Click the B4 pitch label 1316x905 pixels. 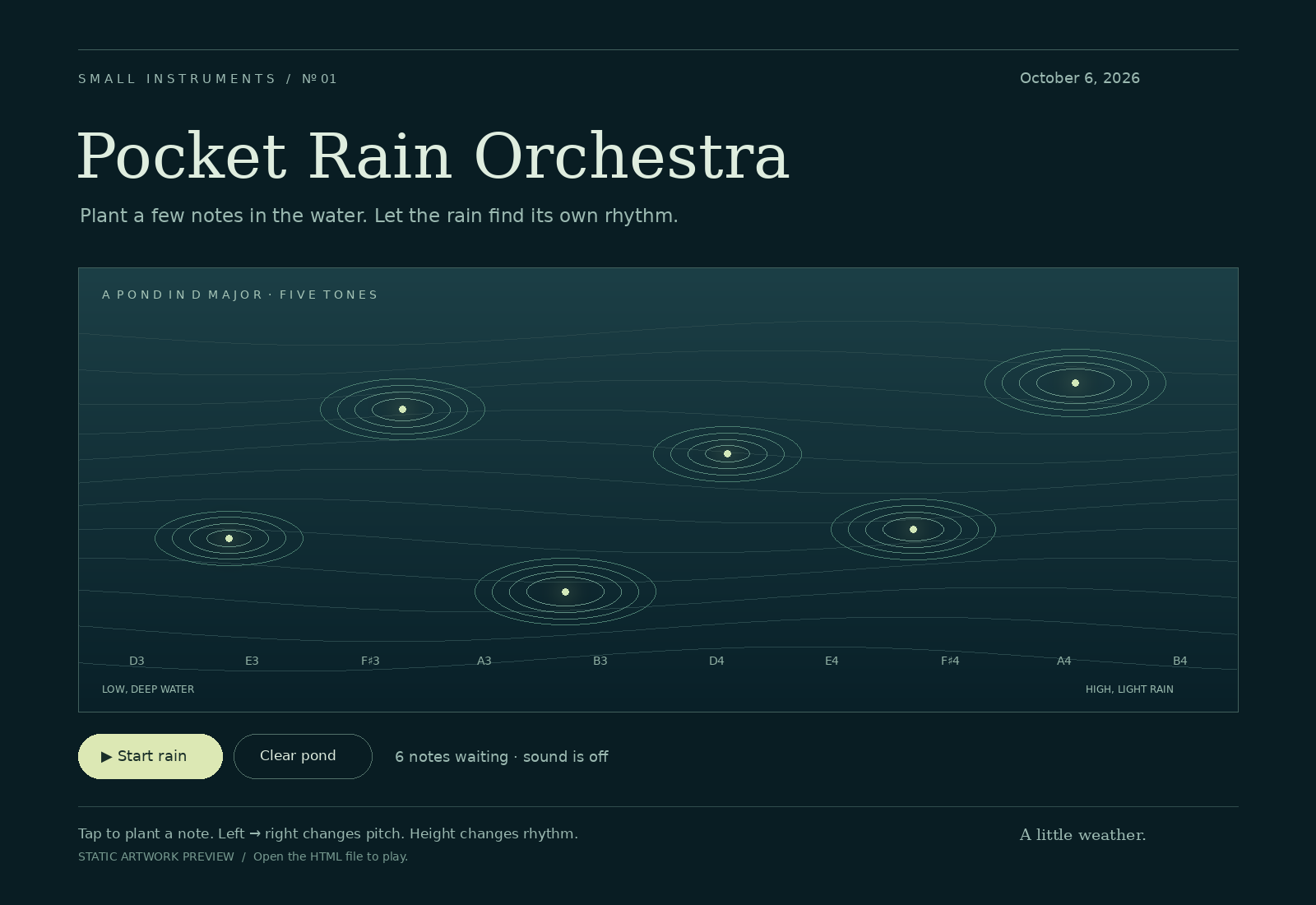tap(1179, 661)
